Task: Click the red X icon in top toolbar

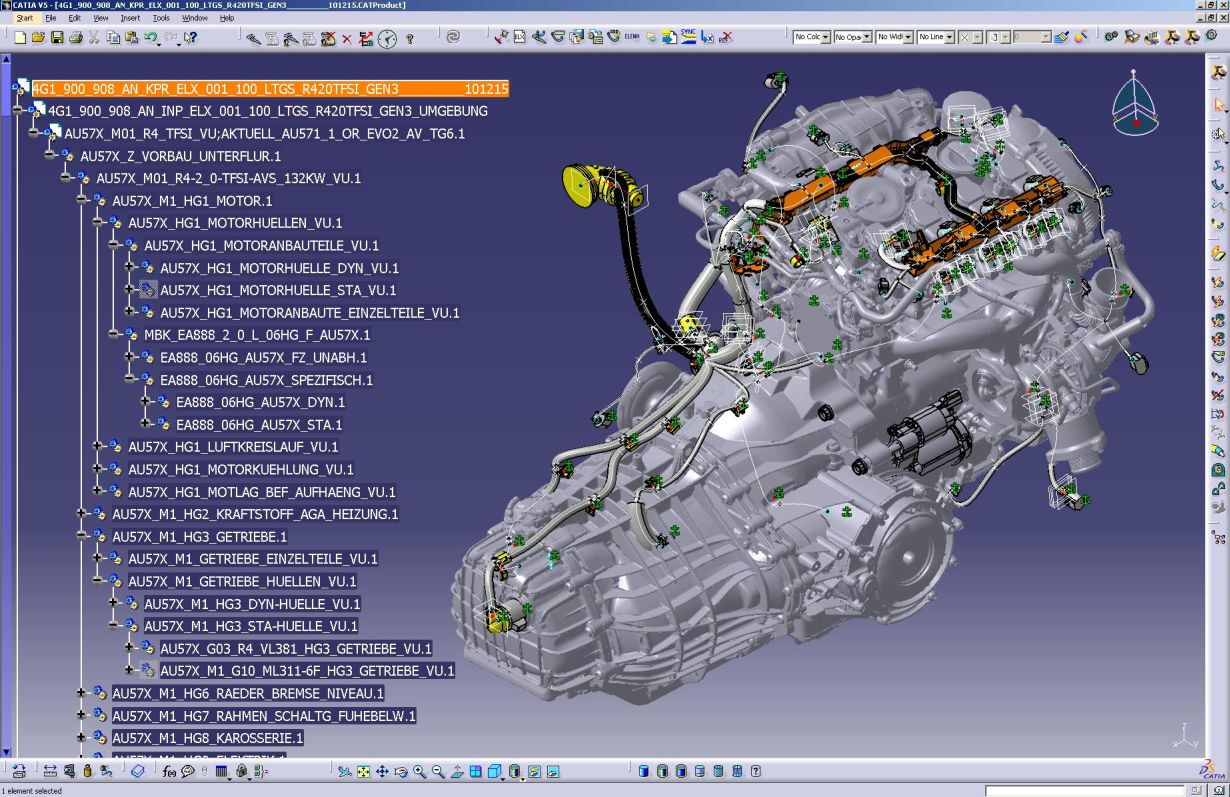Action: [x=347, y=38]
